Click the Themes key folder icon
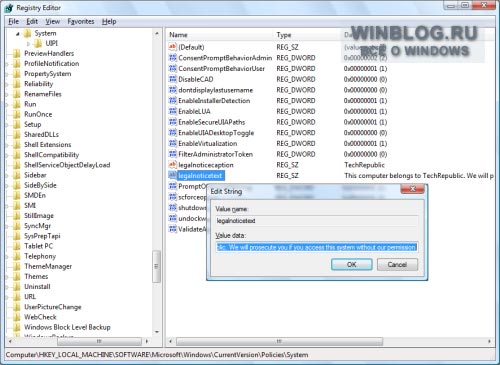This screenshot has width=500, height=365. 17,276
